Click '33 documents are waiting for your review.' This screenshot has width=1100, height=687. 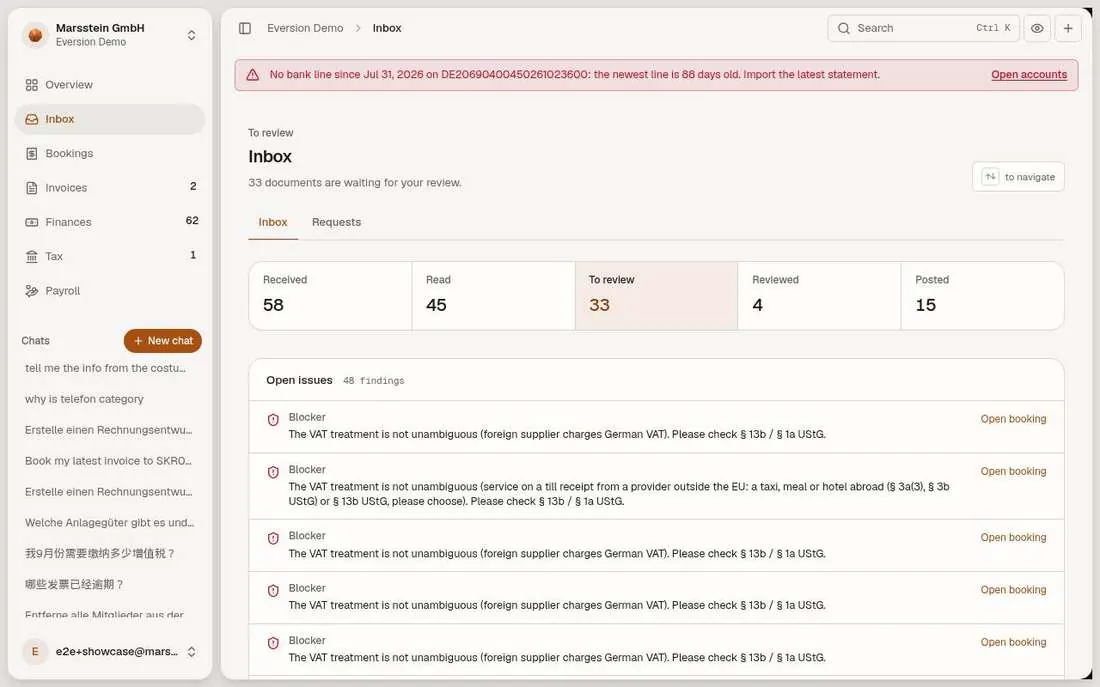pyautogui.click(x=354, y=182)
